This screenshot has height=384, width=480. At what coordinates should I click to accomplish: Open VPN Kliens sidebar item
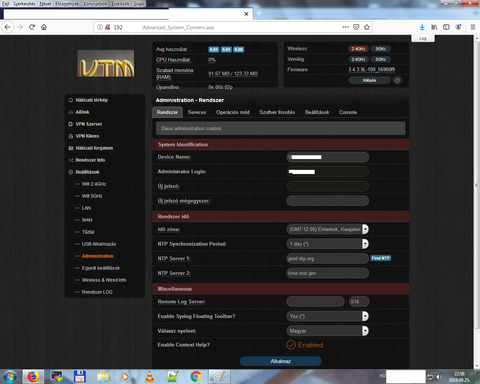[x=87, y=136]
